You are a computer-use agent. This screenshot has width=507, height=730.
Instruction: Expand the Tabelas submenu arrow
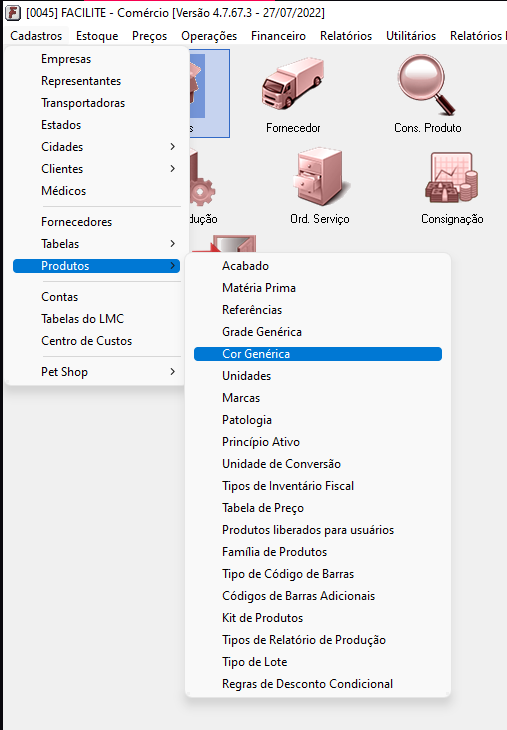[x=172, y=243]
